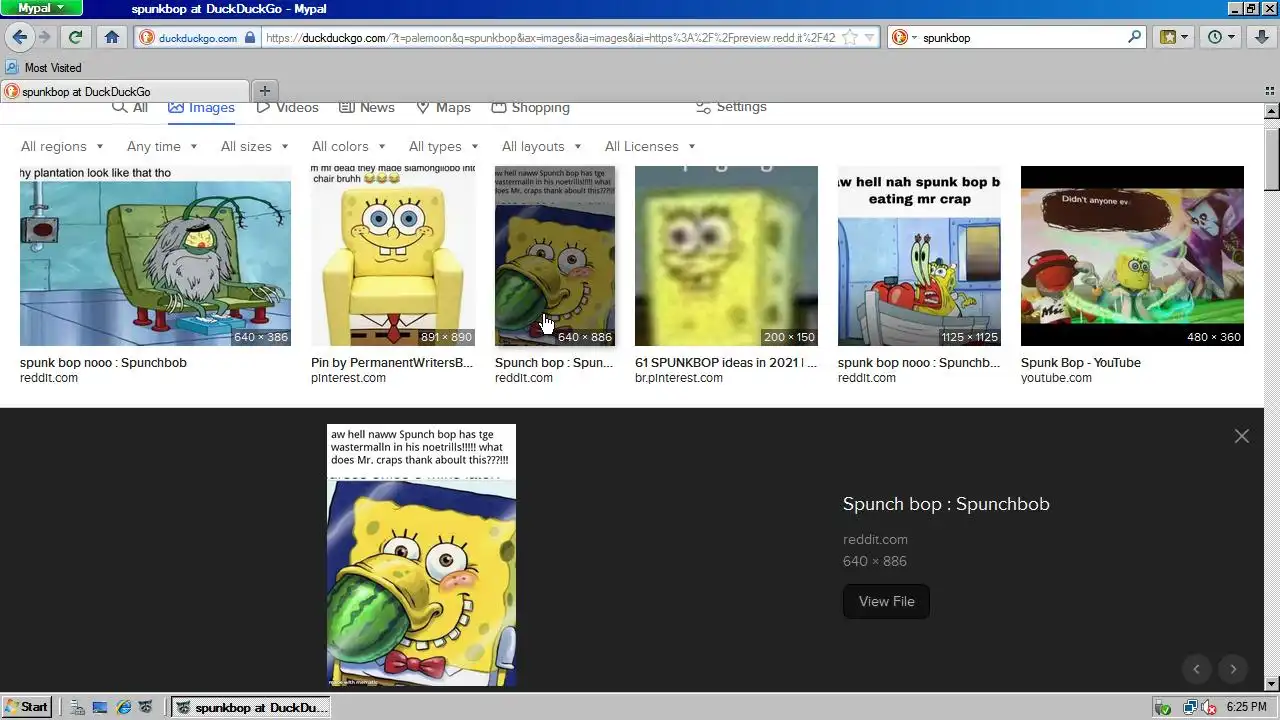Click the plantation Plankton chair thumbnail
The width and height of the screenshot is (1280, 720).
(x=155, y=256)
